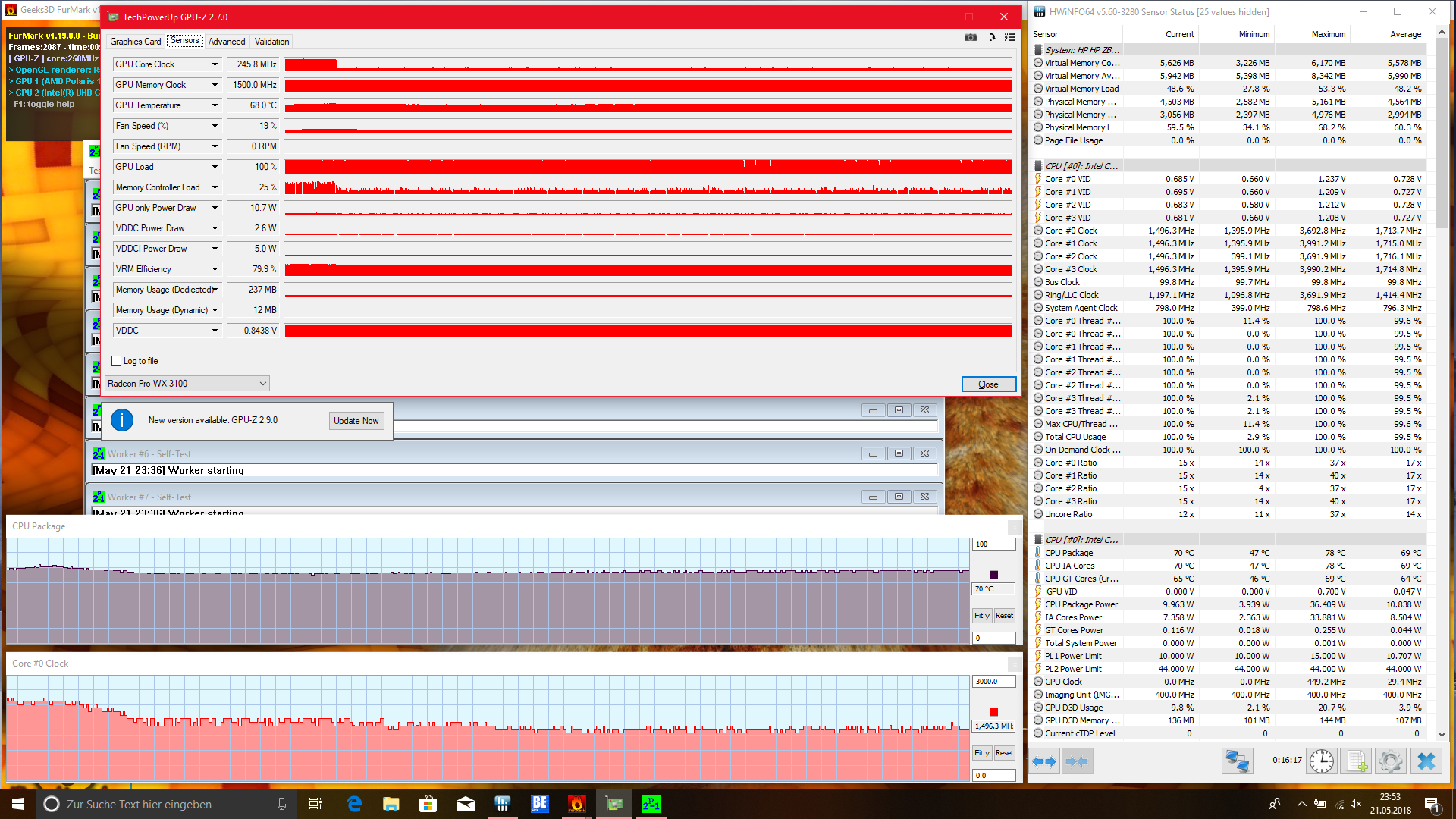Open the GPU-Z hamburger options menu
Viewport: 1456px width, 819px height.
(x=1009, y=37)
